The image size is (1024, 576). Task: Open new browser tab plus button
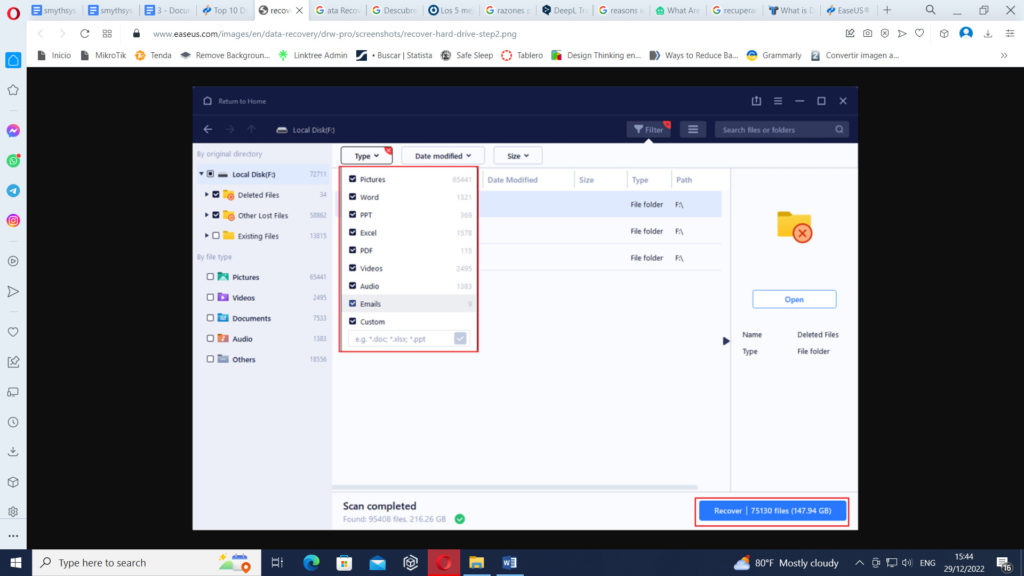(x=887, y=10)
